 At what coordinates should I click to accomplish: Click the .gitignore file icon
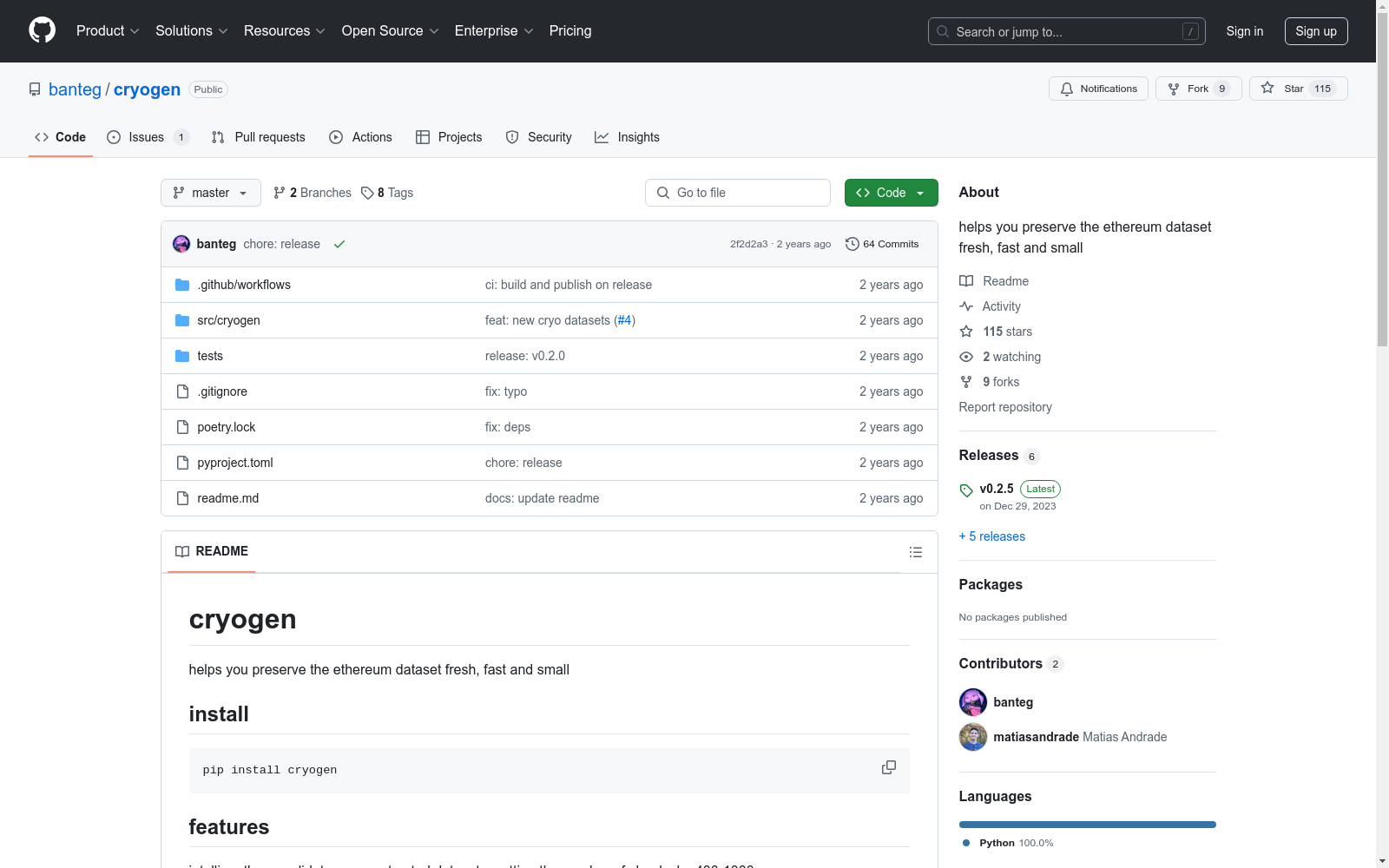pyautogui.click(x=182, y=391)
